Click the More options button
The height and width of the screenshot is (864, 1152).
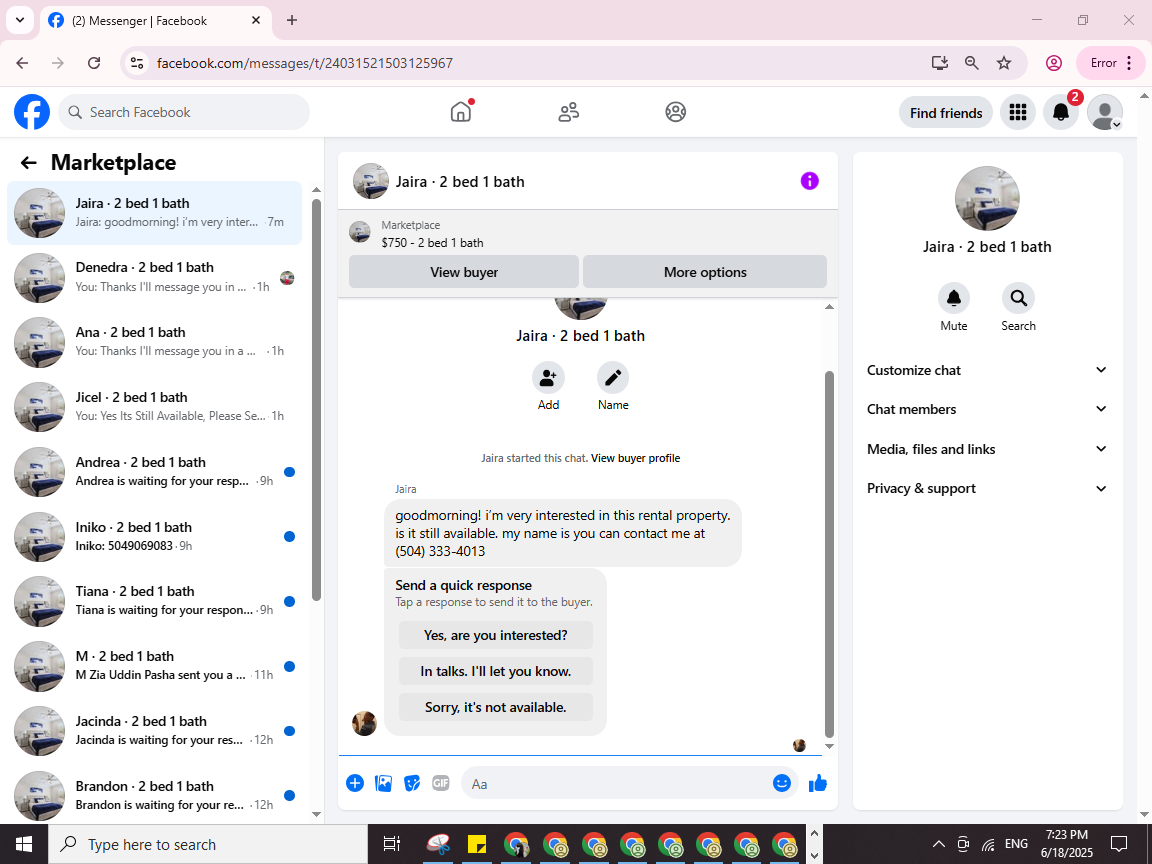tap(705, 272)
